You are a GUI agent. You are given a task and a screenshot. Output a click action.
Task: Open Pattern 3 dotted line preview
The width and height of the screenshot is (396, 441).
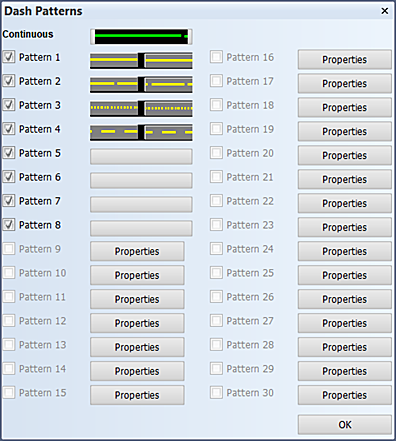tap(141, 108)
